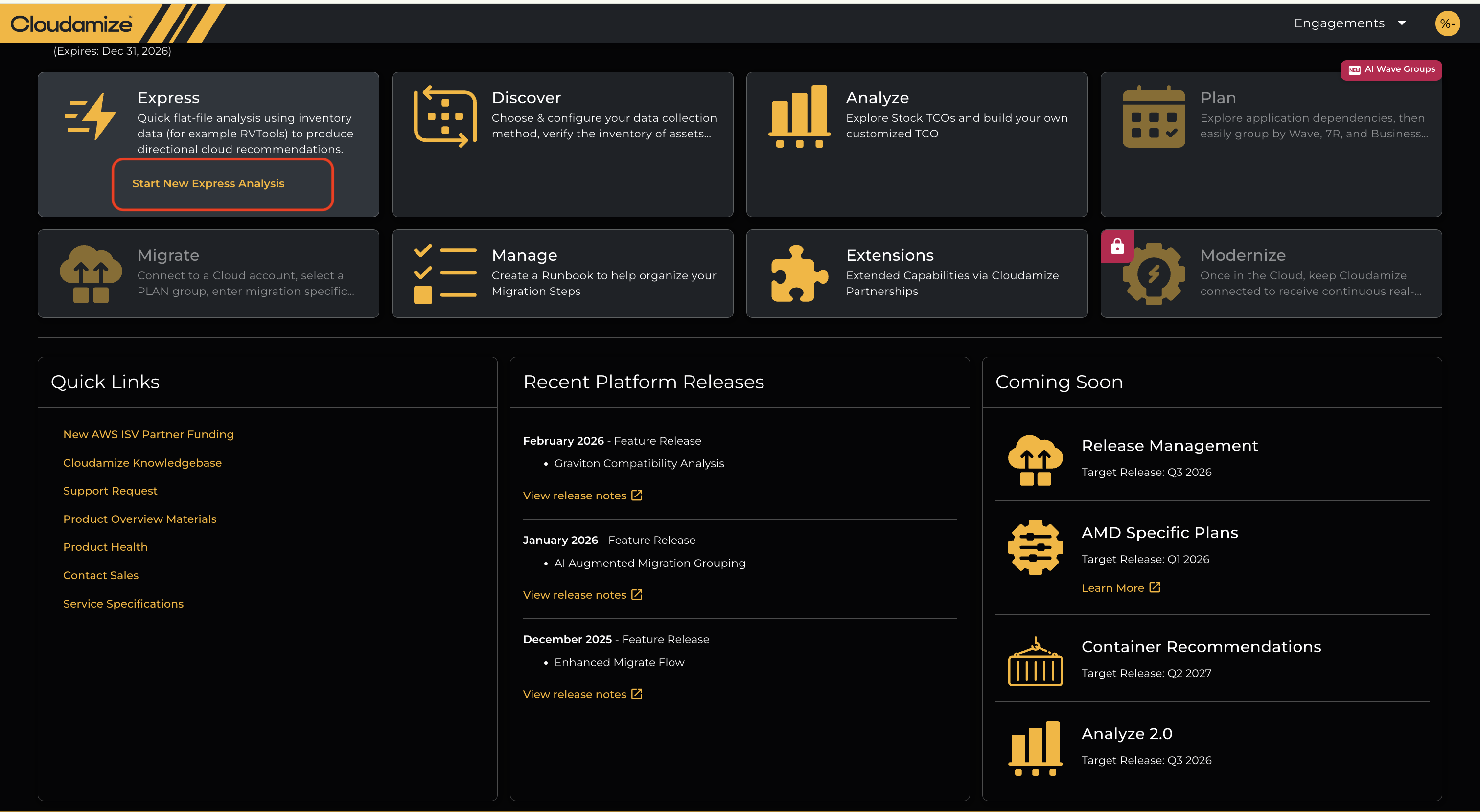
Task: Open the Product Health link
Action: 105,547
